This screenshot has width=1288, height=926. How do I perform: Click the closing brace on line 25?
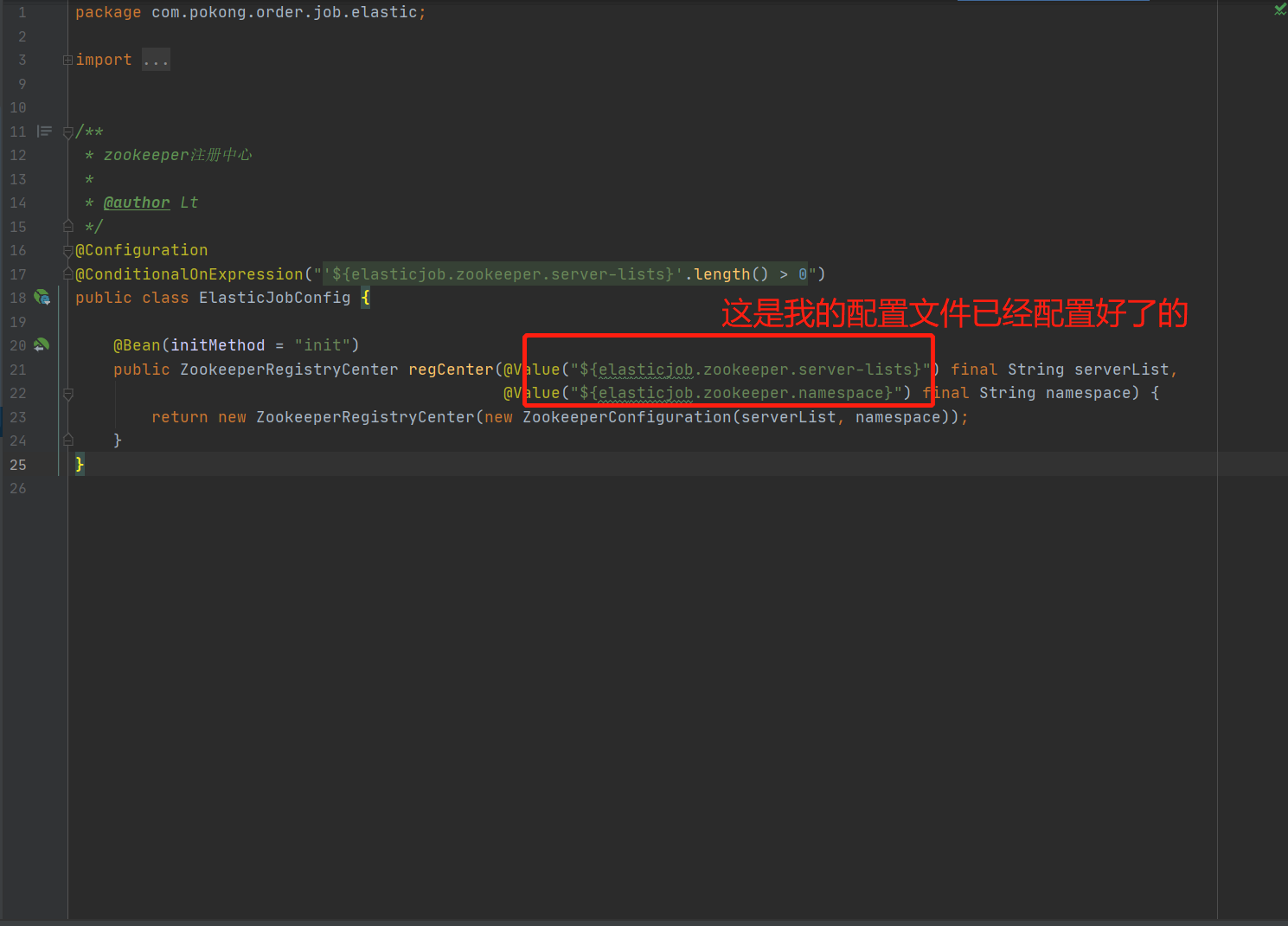(x=79, y=464)
